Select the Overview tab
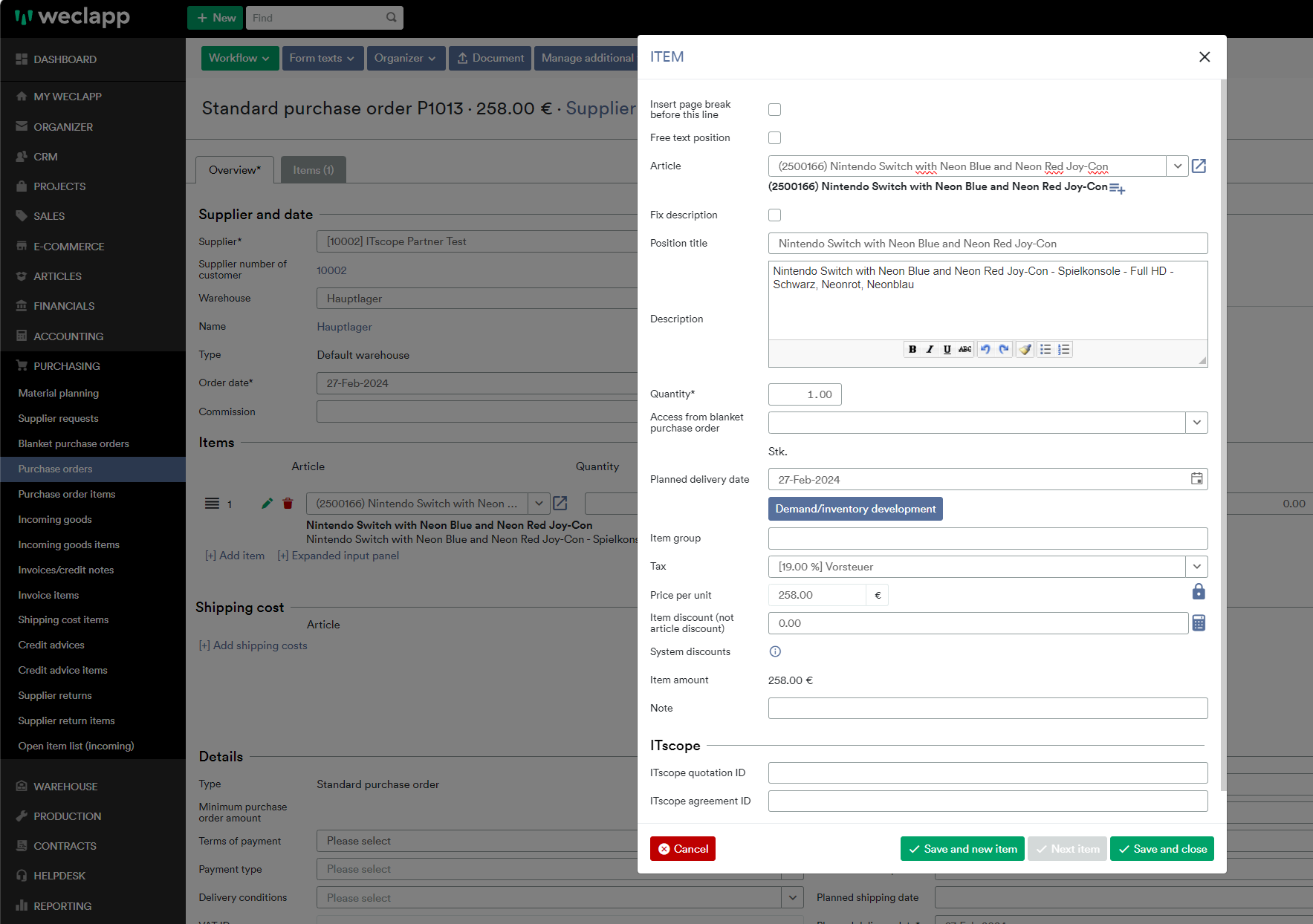 click(235, 170)
